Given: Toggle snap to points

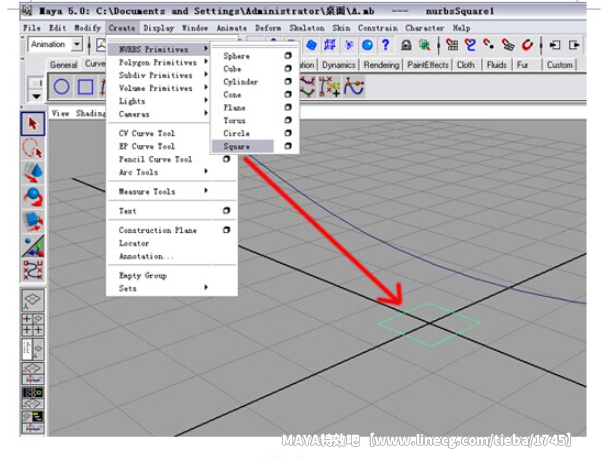Looking at the screenshot, I should pos(489,45).
